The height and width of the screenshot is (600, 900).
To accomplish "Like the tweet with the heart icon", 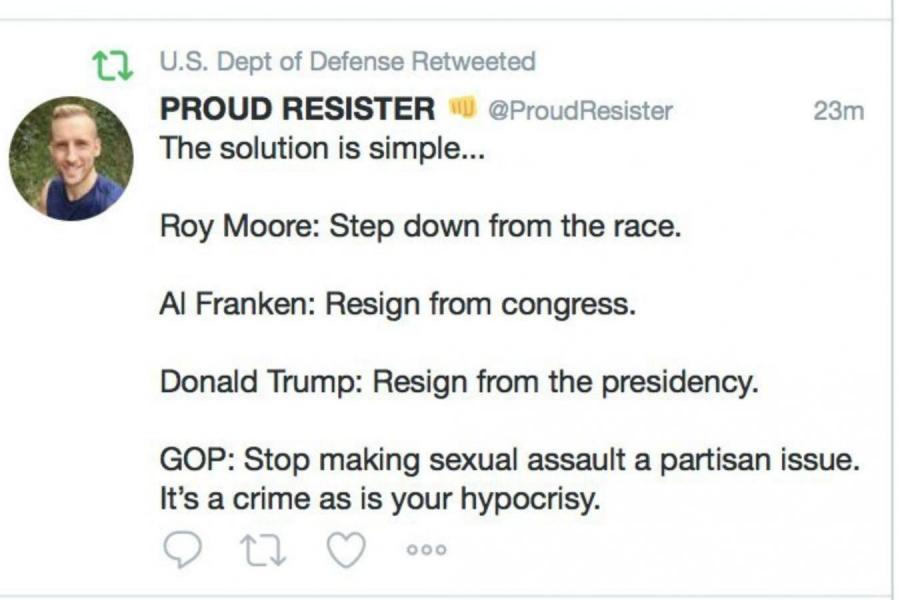I will coord(345,548).
